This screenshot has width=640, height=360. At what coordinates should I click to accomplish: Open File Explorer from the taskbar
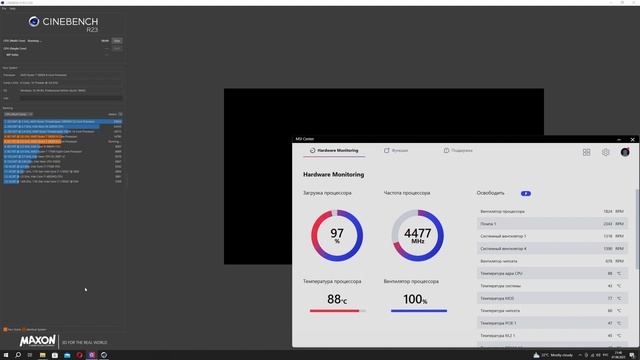point(42,355)
